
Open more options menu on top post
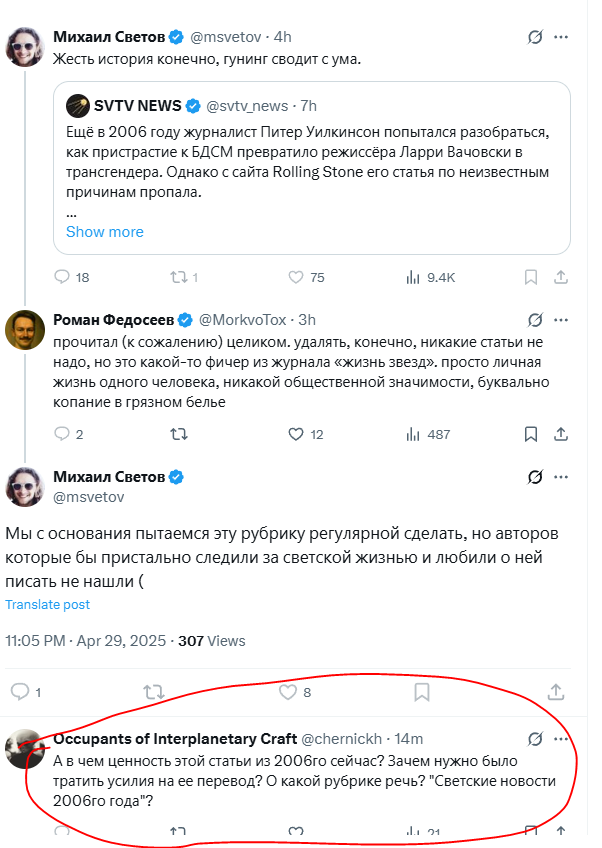pos(562,37)
